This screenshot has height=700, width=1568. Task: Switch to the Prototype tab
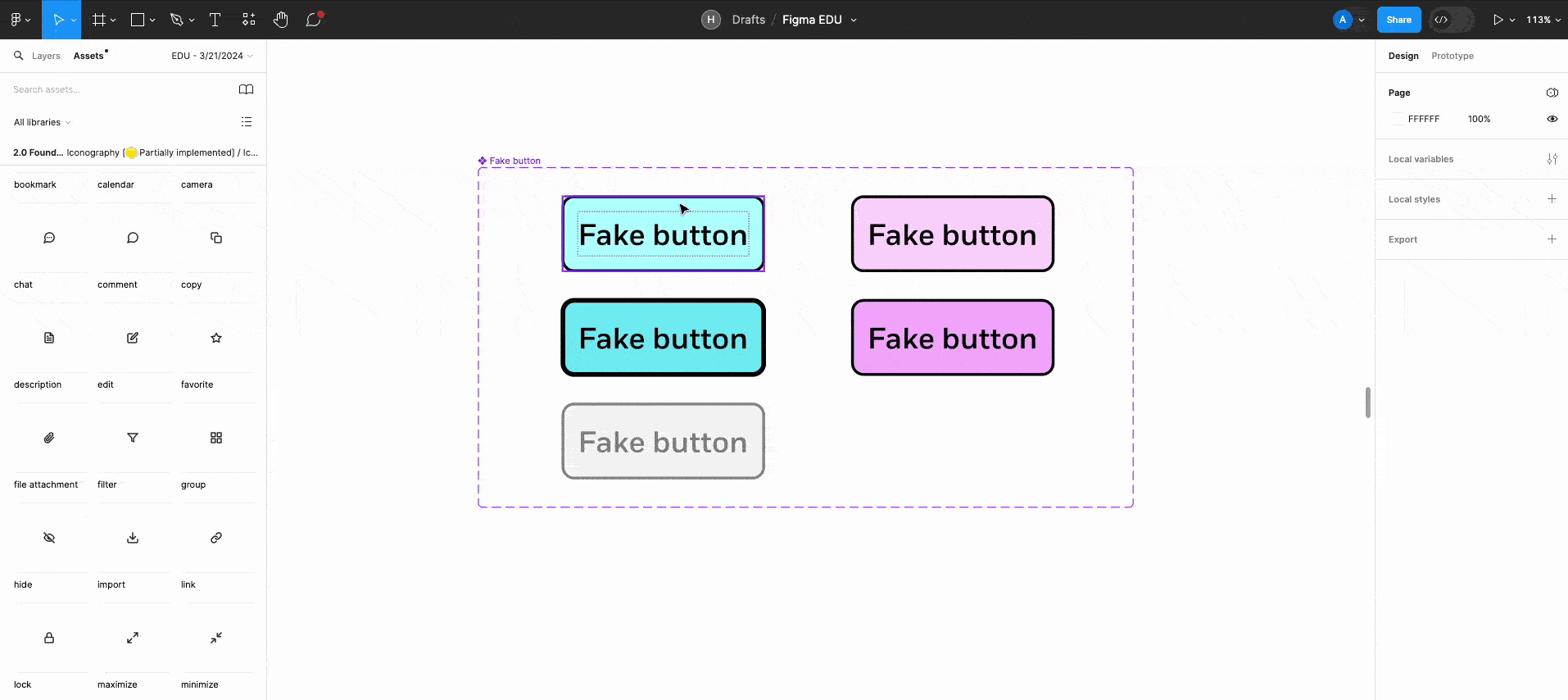(1452, 56)
